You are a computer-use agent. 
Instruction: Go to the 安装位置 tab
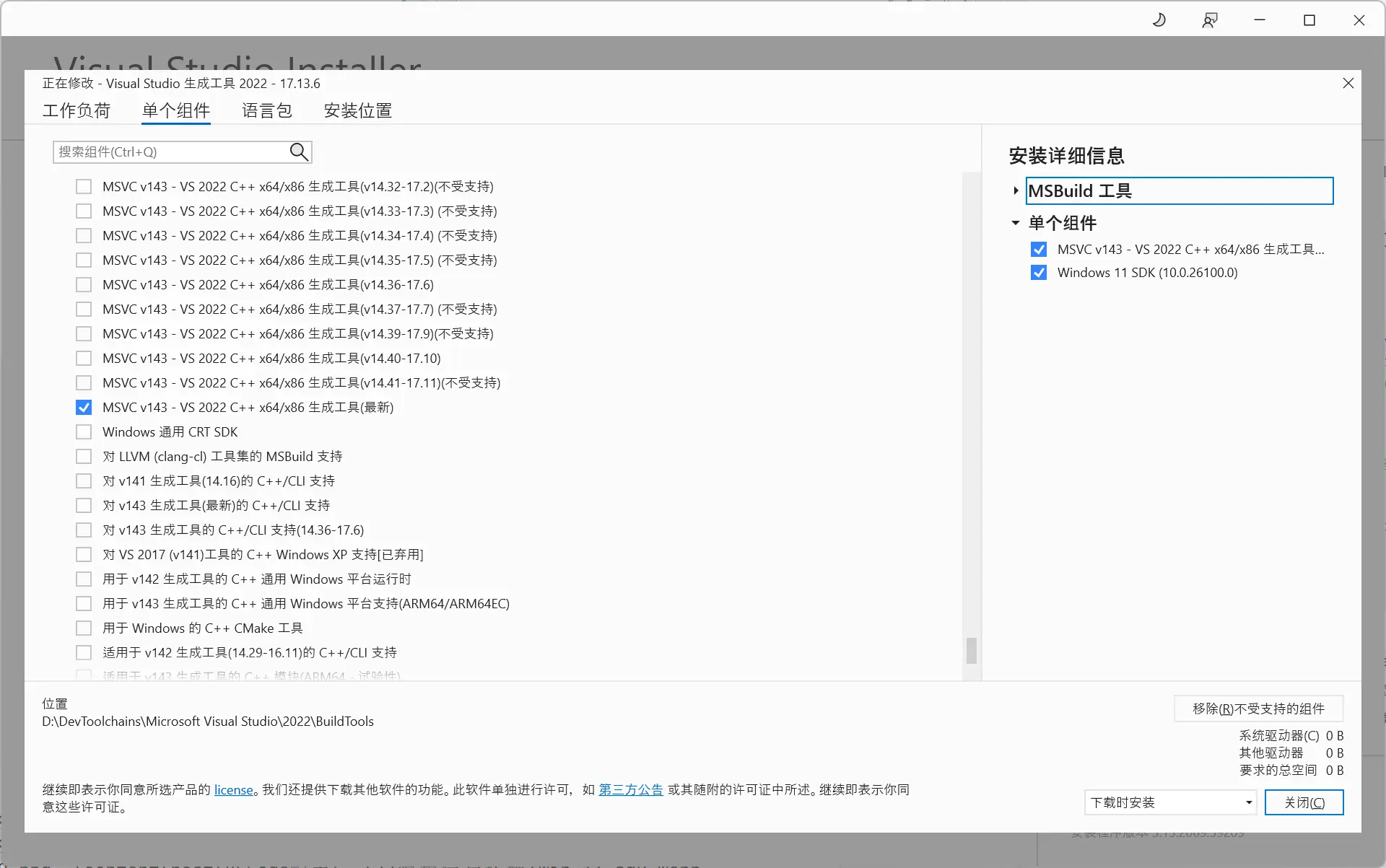point(358,110)
